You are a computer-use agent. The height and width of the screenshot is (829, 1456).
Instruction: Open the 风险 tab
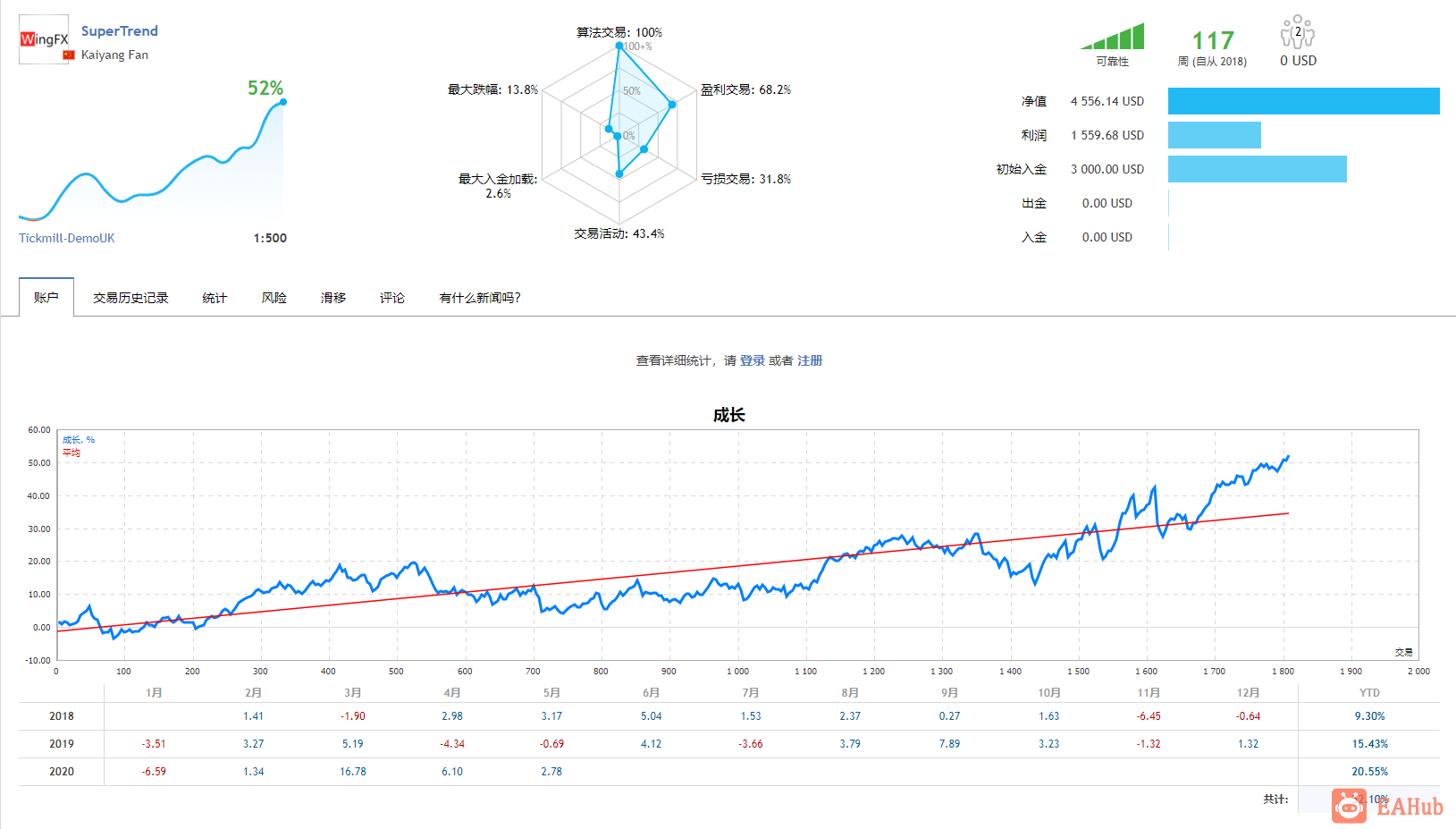coord(274,298)
